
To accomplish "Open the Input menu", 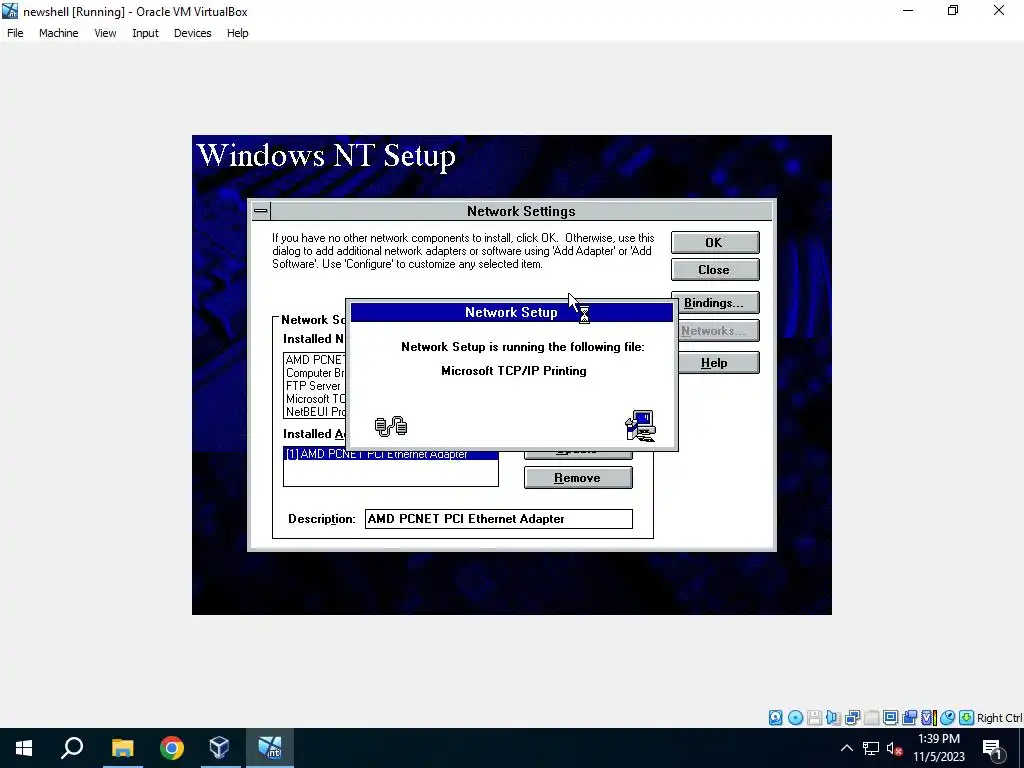I will point(145,33).
